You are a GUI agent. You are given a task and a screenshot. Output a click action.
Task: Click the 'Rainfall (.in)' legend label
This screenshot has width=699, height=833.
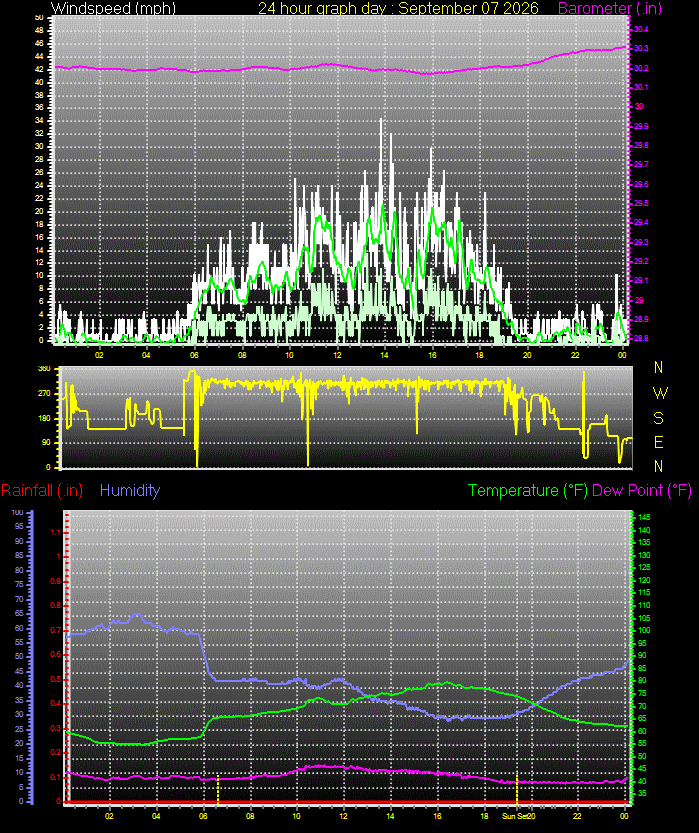[42, 490]
